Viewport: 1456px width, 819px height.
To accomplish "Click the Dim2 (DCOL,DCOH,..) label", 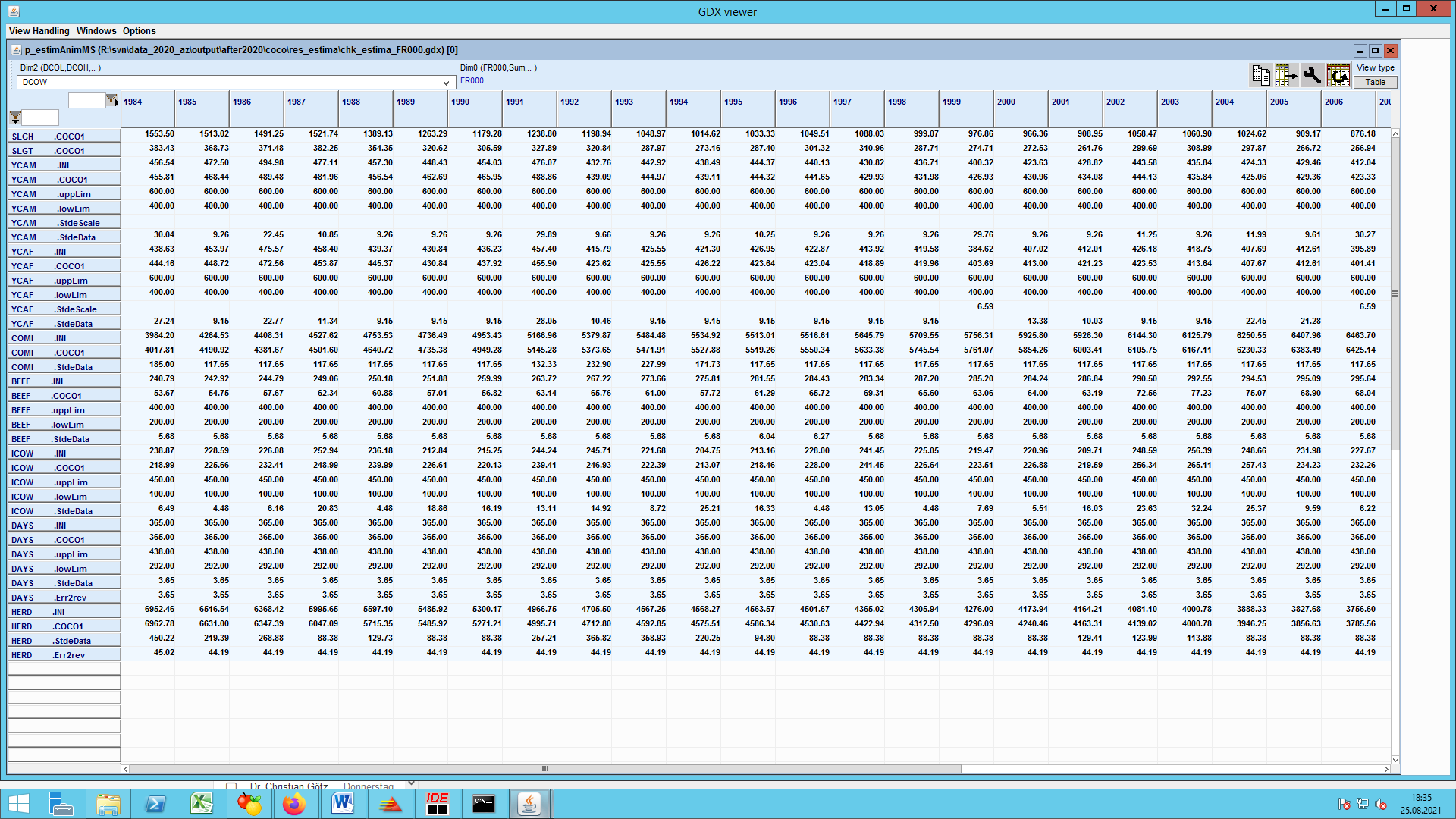I will 61,67.
